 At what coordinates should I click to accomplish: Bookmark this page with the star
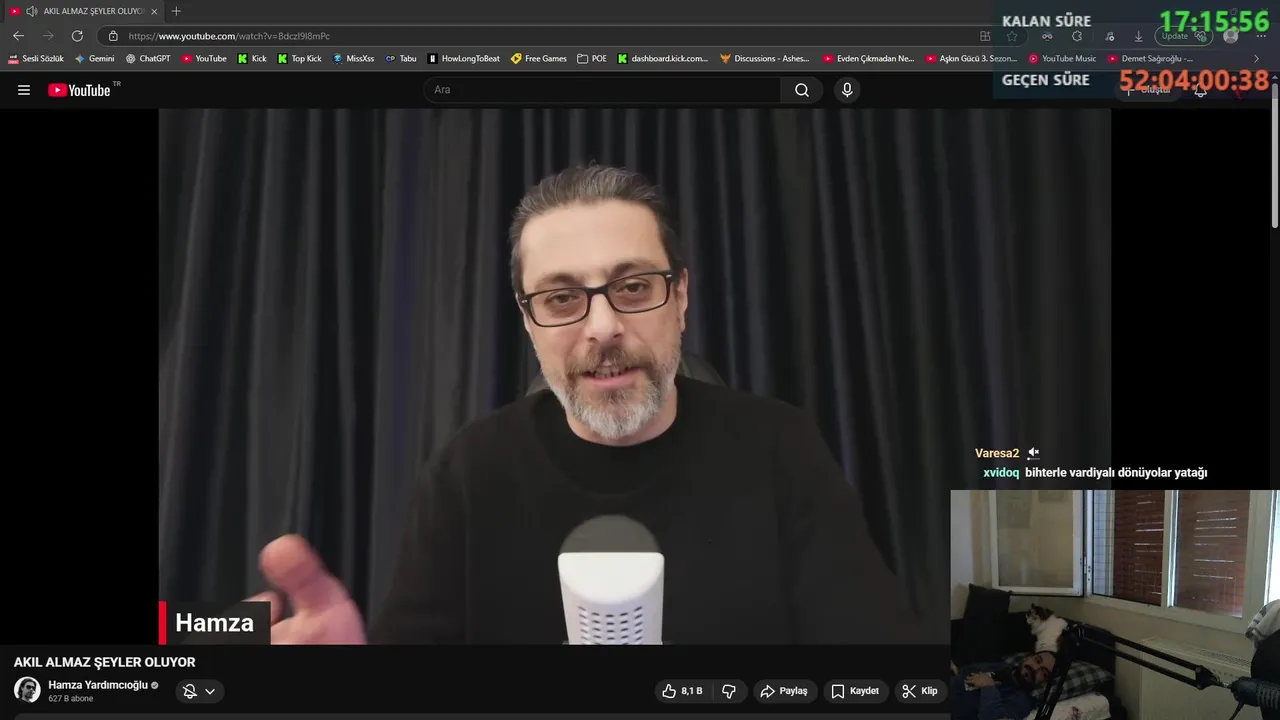click(1012, 36)
